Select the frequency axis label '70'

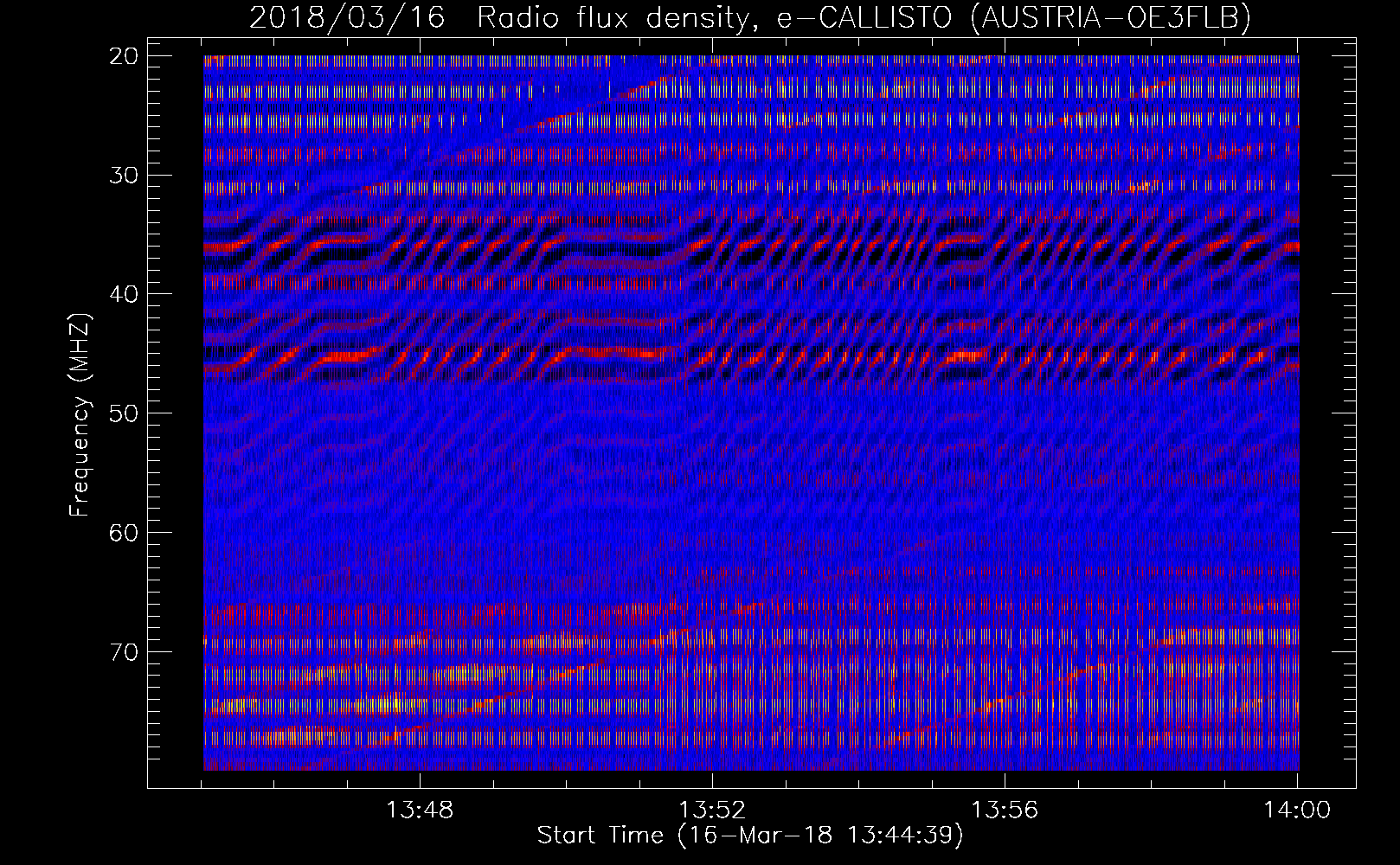(x=124, y=651)
